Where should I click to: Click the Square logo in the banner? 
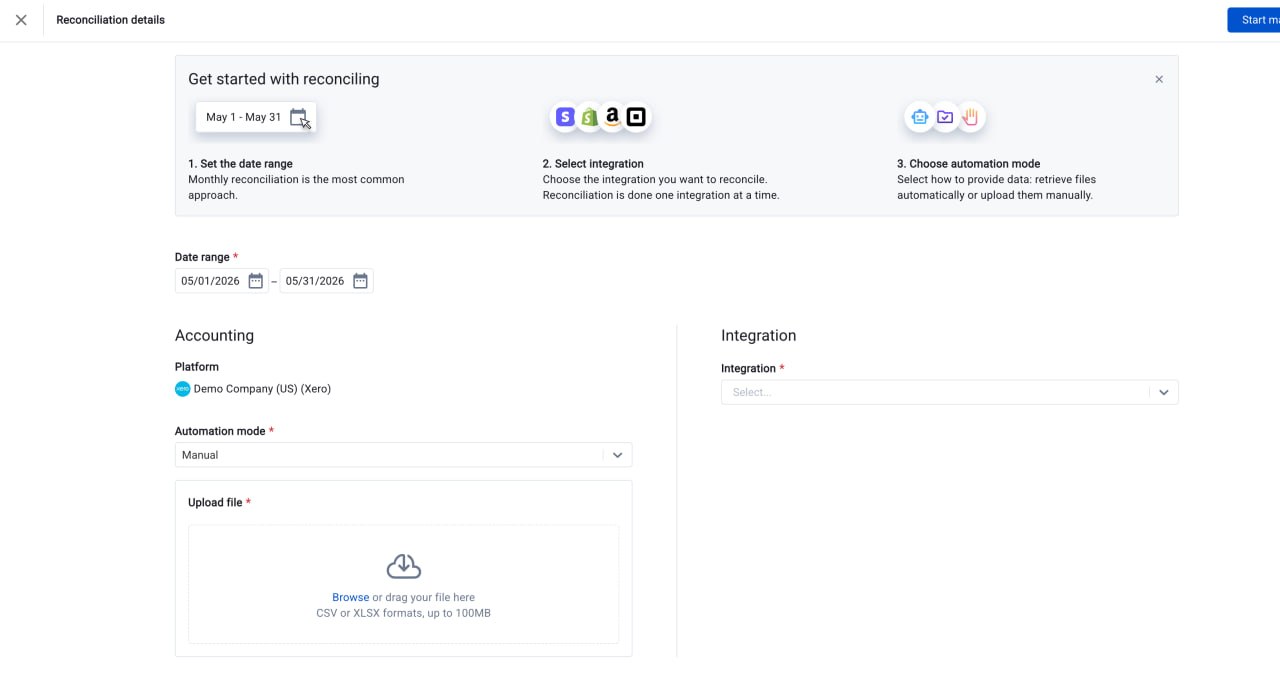click(x=636, y=117)
